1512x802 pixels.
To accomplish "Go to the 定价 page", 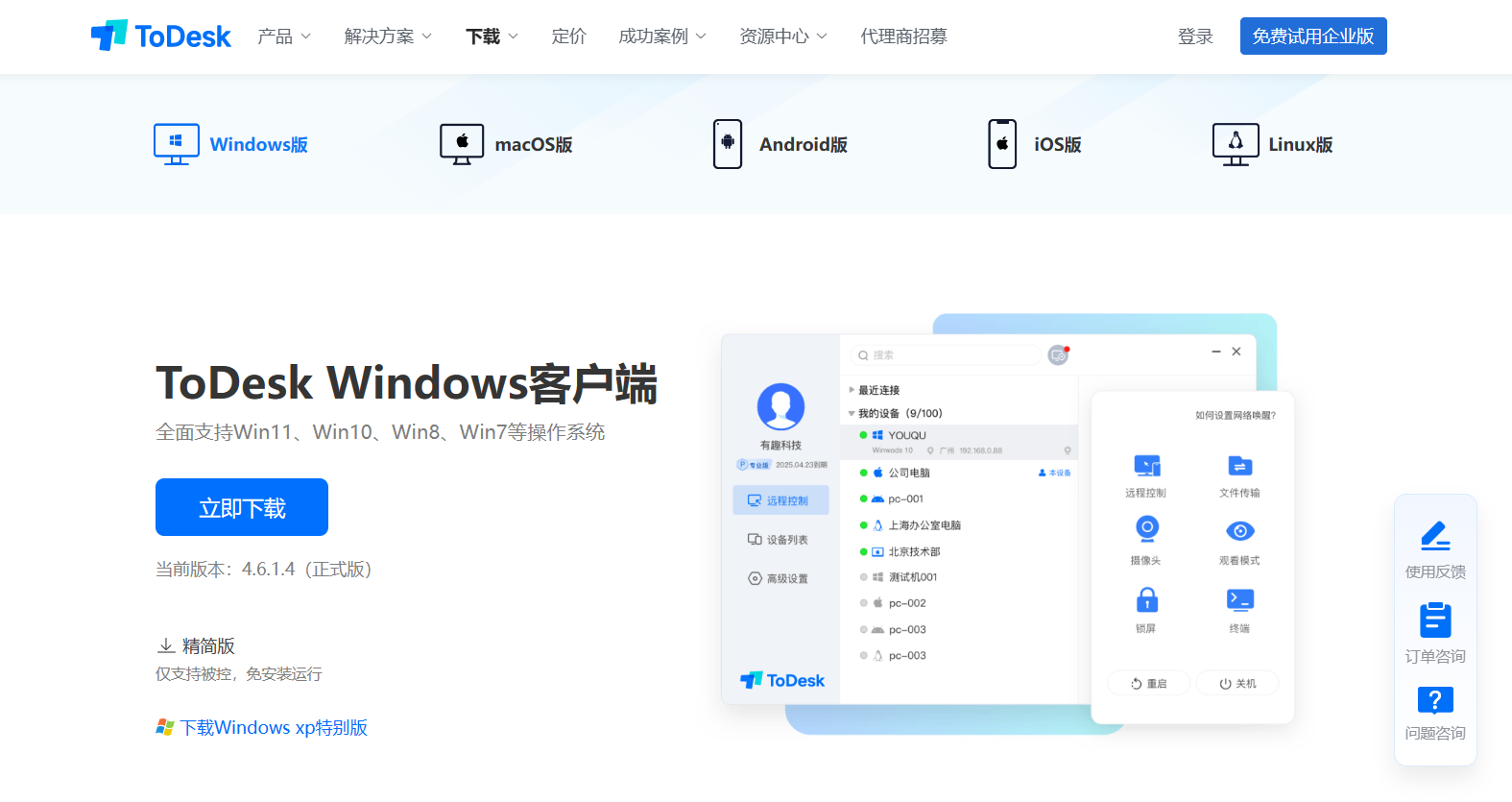I will 568,36.
